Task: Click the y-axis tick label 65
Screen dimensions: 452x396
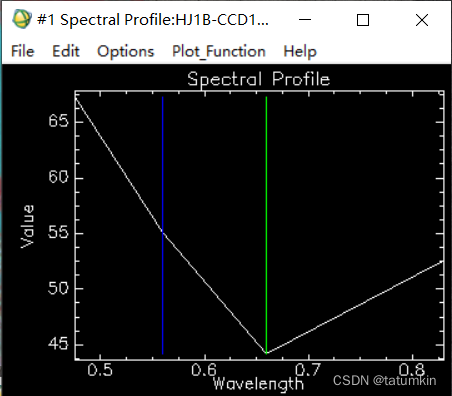Action: (x=58, y=121)
